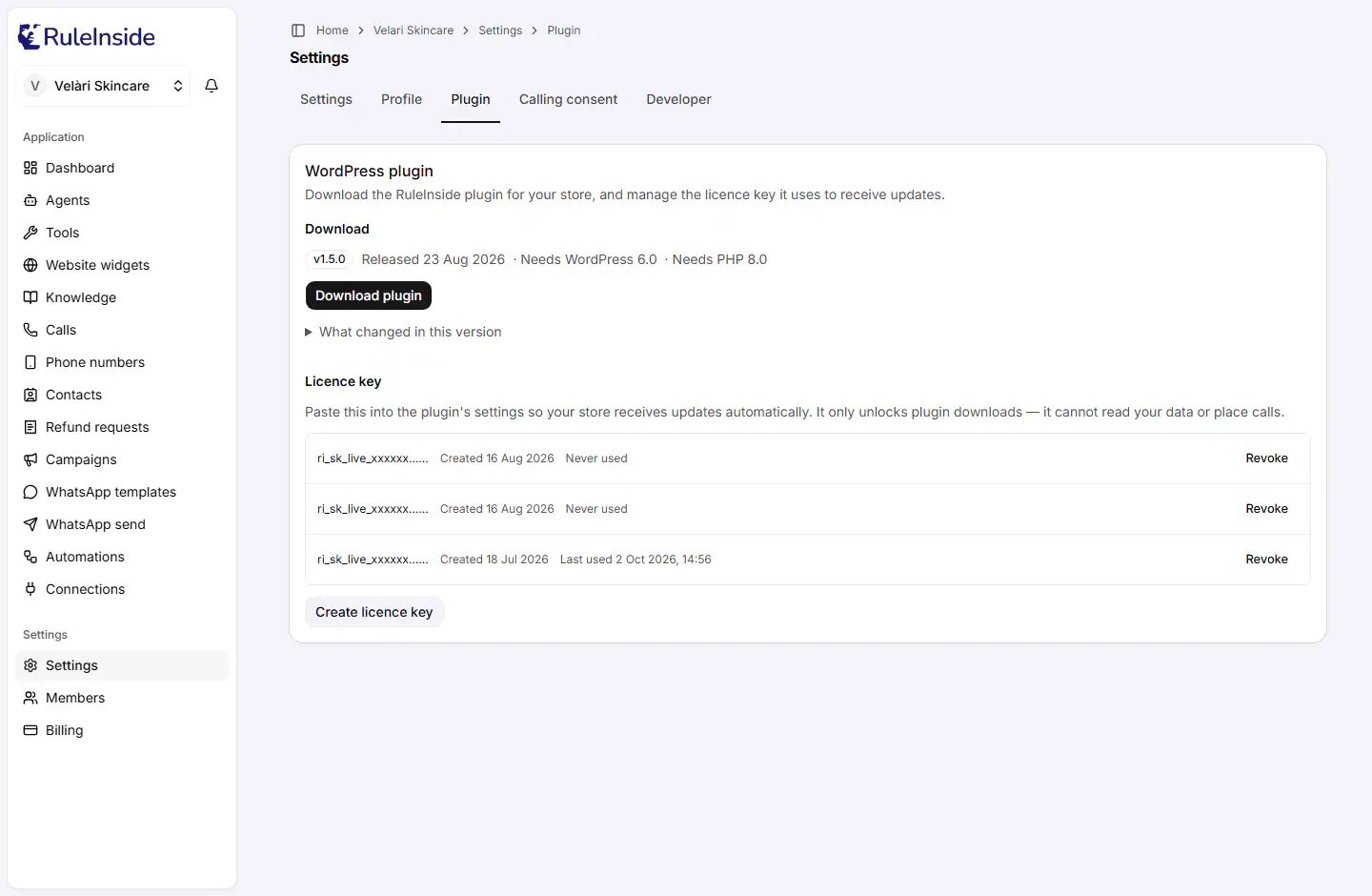Open Velari Skincare breadcrumb link
The height and width of the screenshot is (896, 1372).
[x=414, y=31]
